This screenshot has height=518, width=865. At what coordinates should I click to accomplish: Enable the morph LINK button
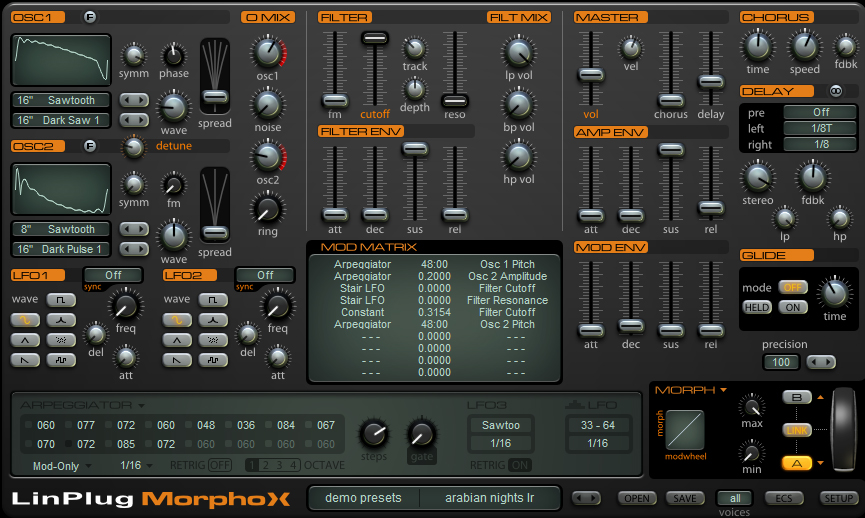coord(797,429)
